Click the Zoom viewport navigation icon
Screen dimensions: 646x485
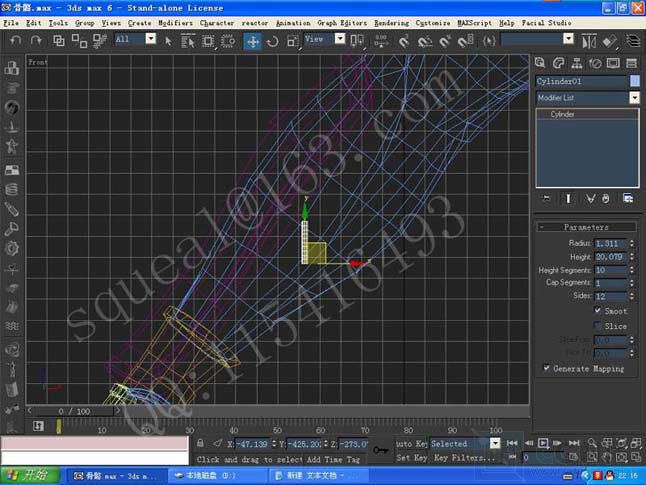(592, 443)
